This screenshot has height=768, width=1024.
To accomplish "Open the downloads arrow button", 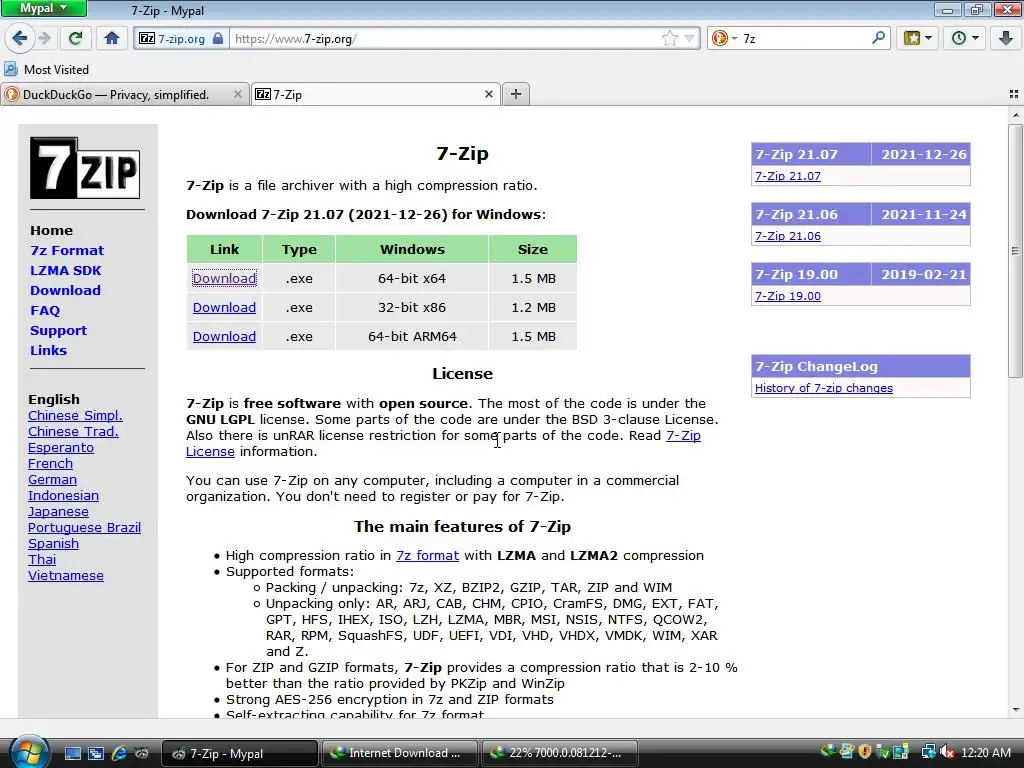I will tap(1006, 39).
